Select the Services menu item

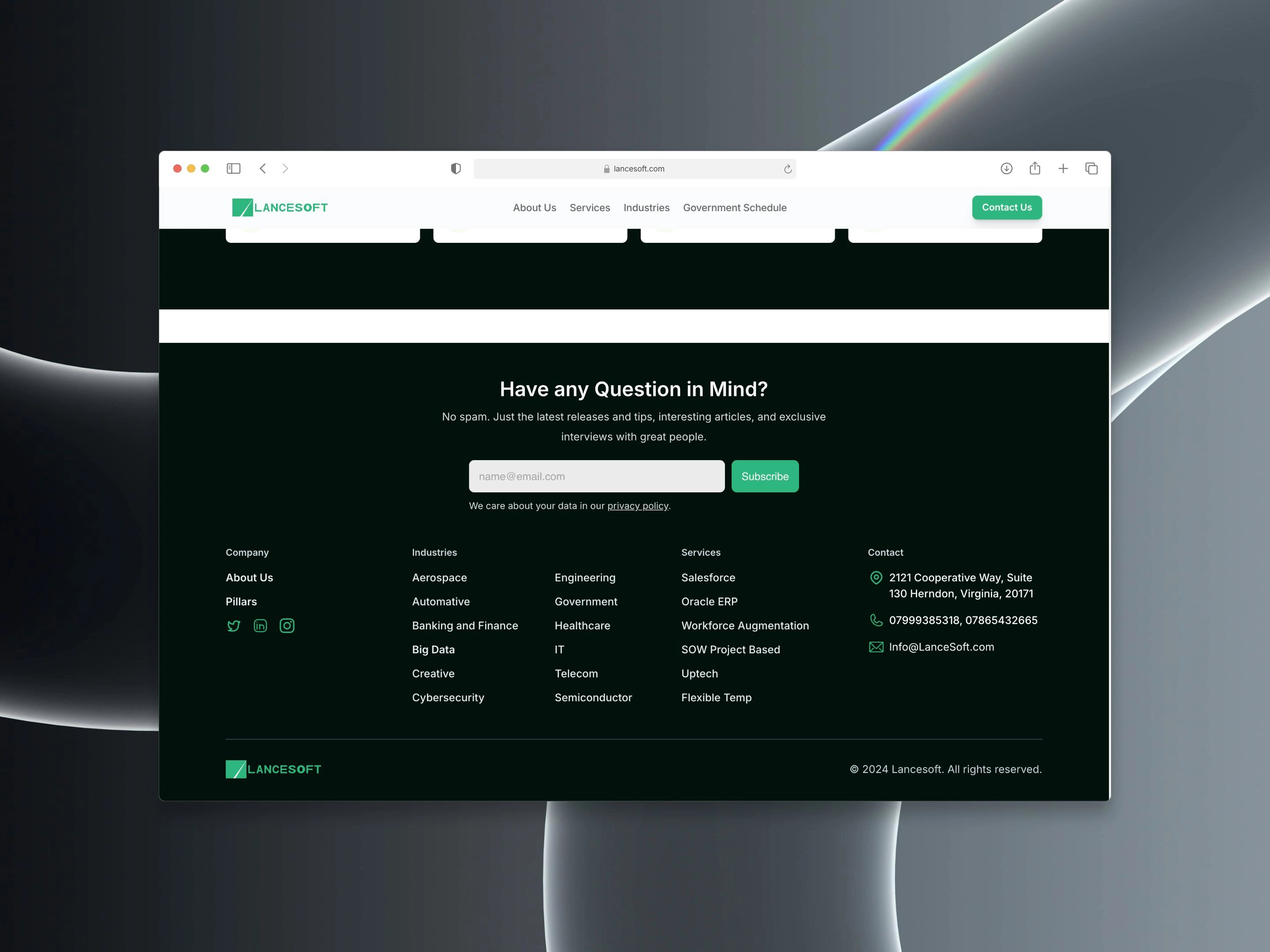590,208
